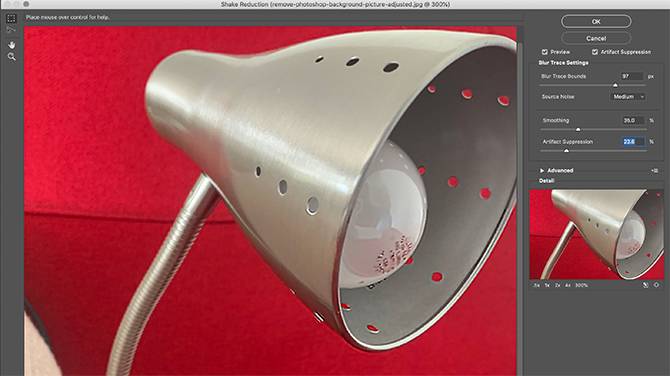This screenshot has width=670, height=376.
Task: Click the 300% loupe zoom value
Action: [x=581, y=285]
